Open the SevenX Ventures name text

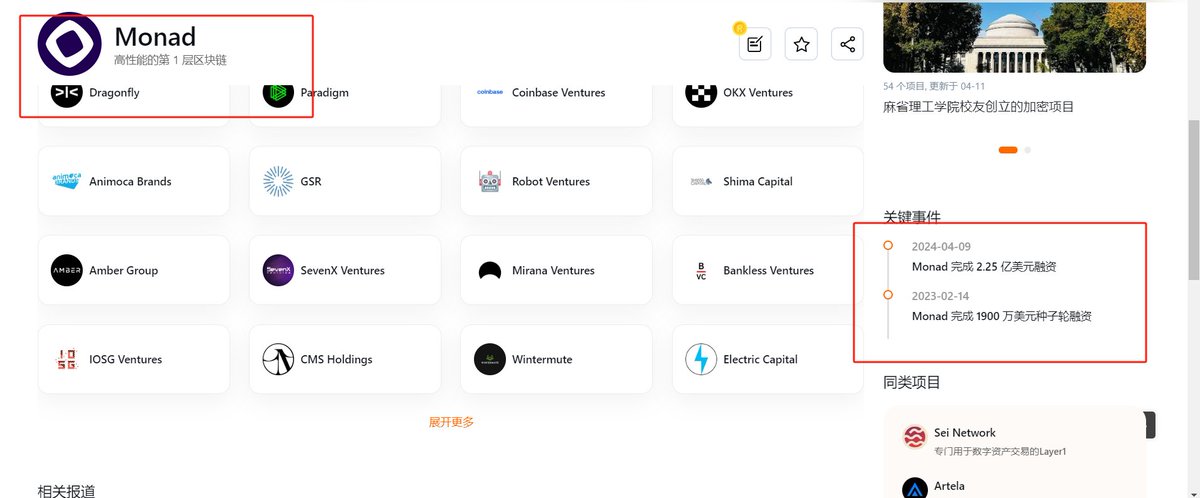(x=343, y=270)
